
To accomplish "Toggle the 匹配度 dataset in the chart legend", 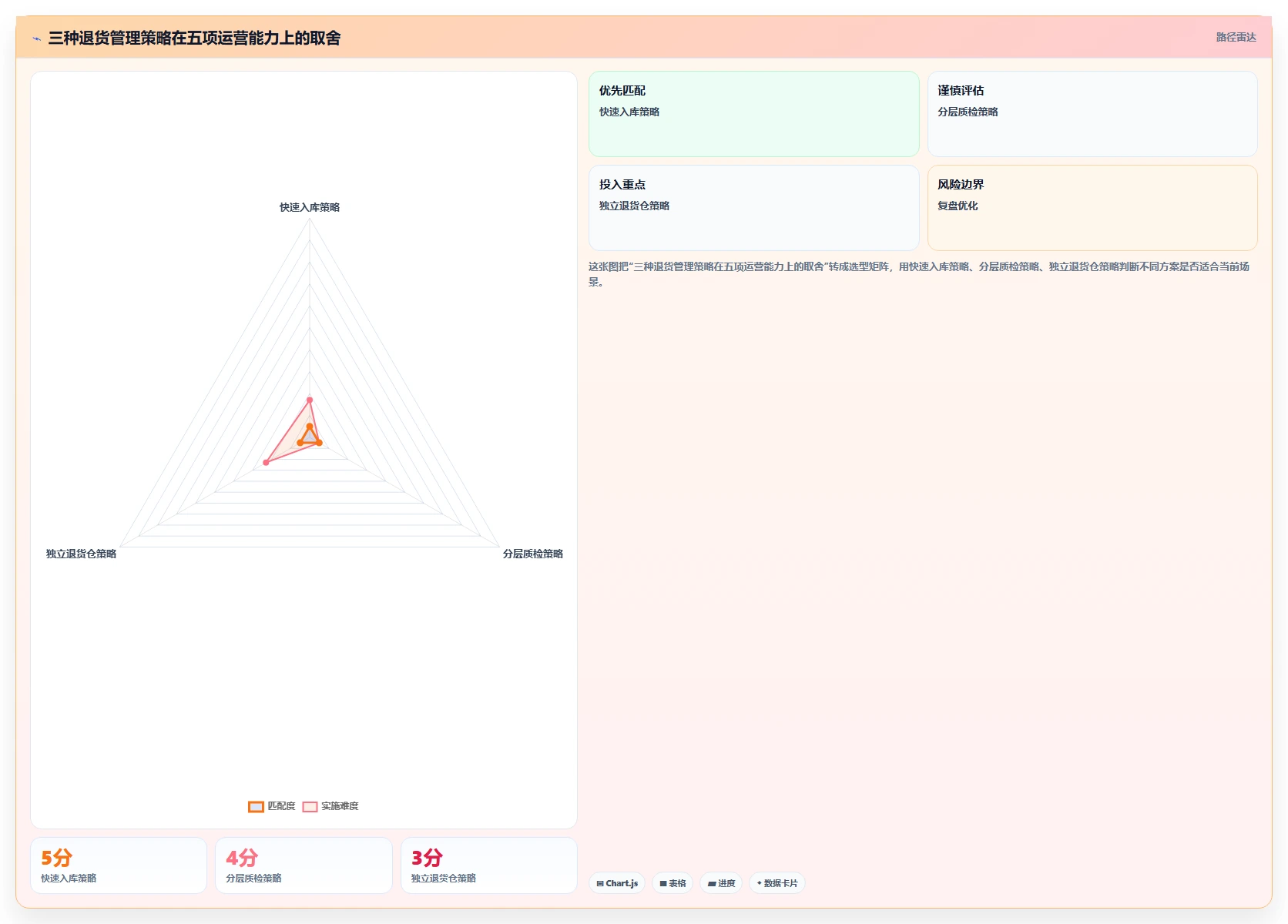I will pos(272,806).
